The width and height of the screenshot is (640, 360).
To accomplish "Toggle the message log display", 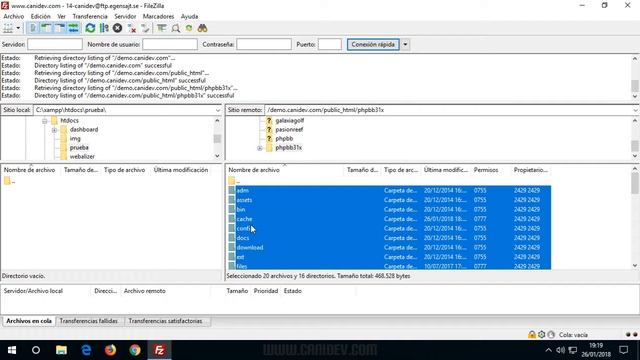I will pos(33,28).
